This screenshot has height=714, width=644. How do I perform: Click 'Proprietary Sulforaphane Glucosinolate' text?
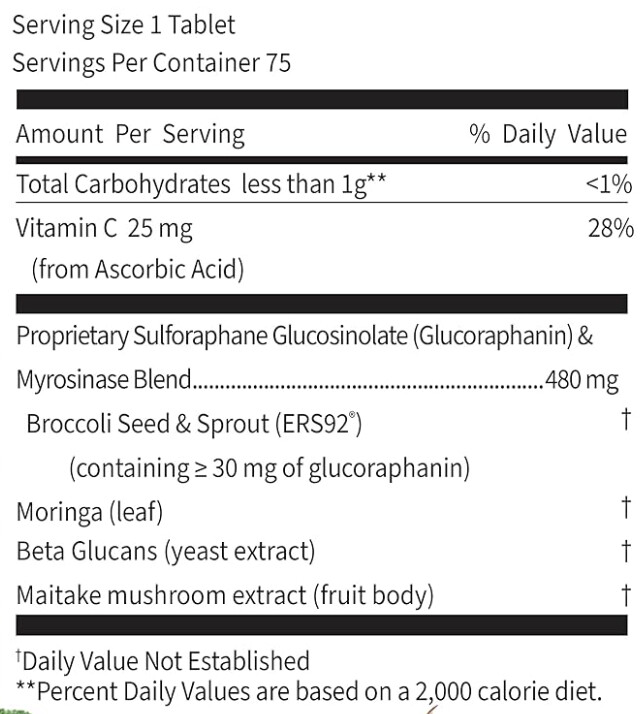pos(212,336)
